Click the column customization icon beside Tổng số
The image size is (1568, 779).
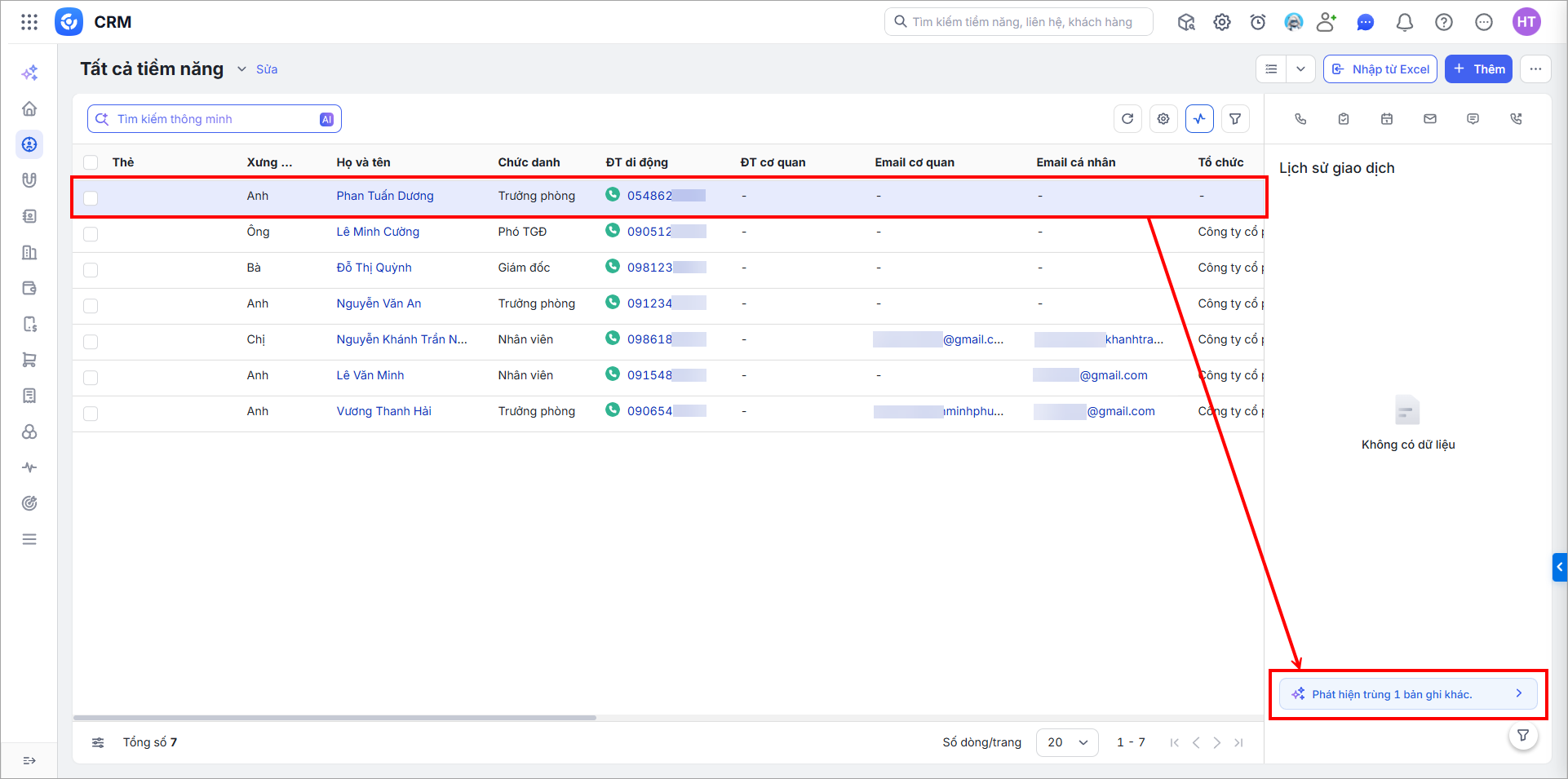98,742
